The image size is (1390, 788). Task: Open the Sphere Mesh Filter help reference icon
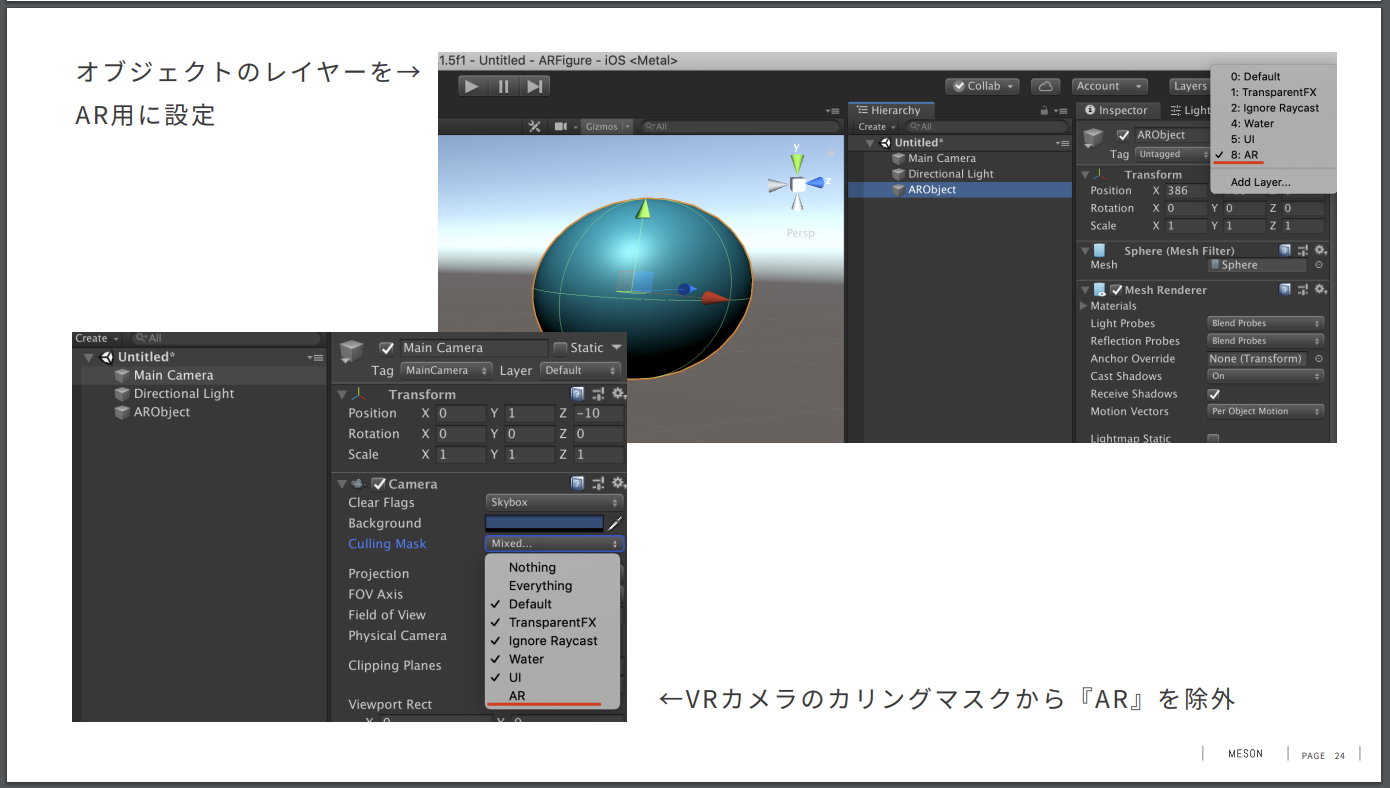click(1285, 250)
